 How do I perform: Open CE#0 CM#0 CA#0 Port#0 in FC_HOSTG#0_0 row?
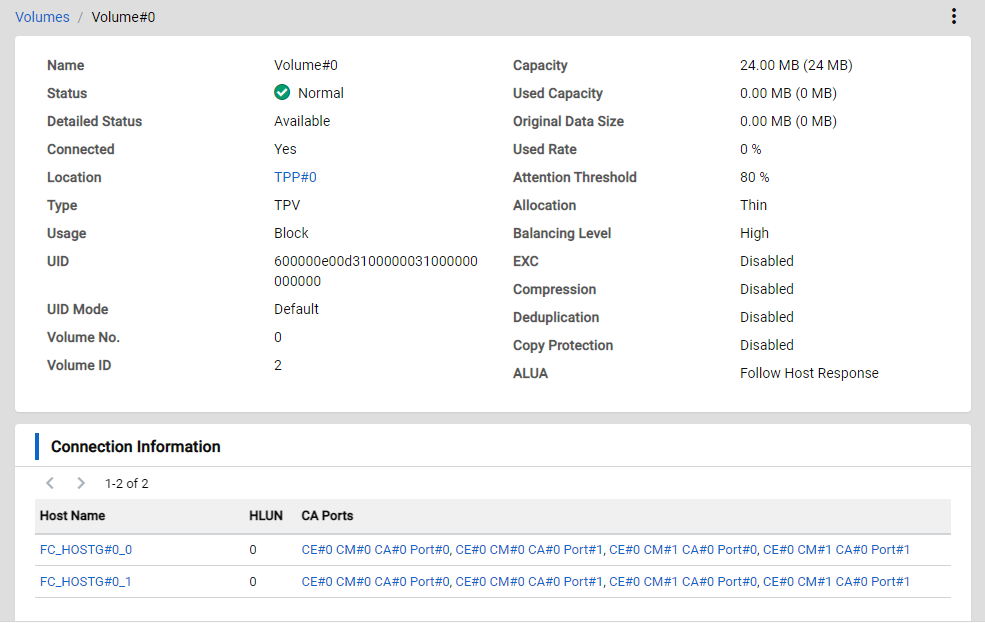(x=375, y=549)
